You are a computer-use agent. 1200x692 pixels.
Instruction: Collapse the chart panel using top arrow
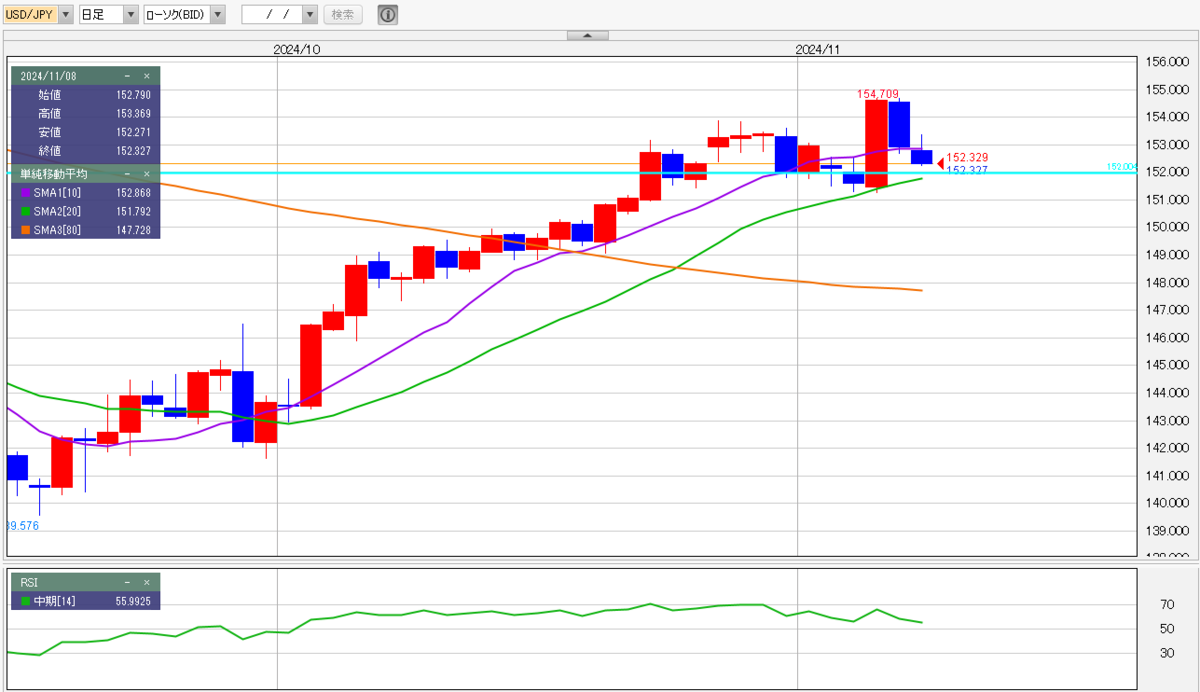pos(587,35)
